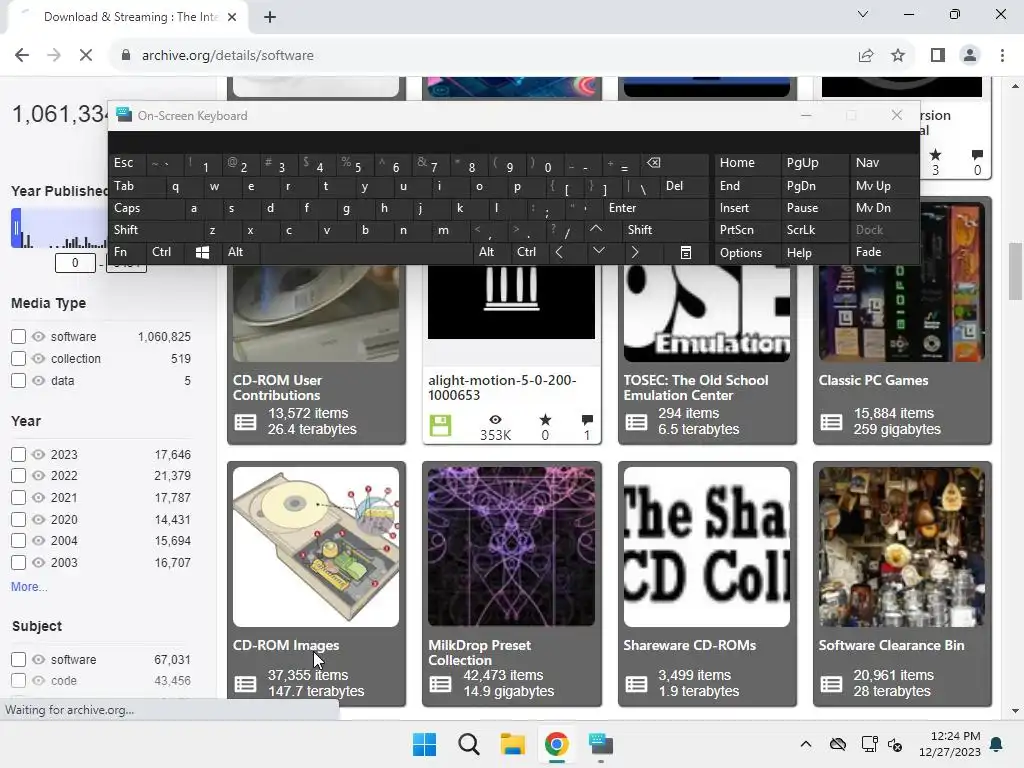Click the Windows logo key on On-Screen Keyboard
The height and width of the screenshot is (768, 1024).
(202, 252)
